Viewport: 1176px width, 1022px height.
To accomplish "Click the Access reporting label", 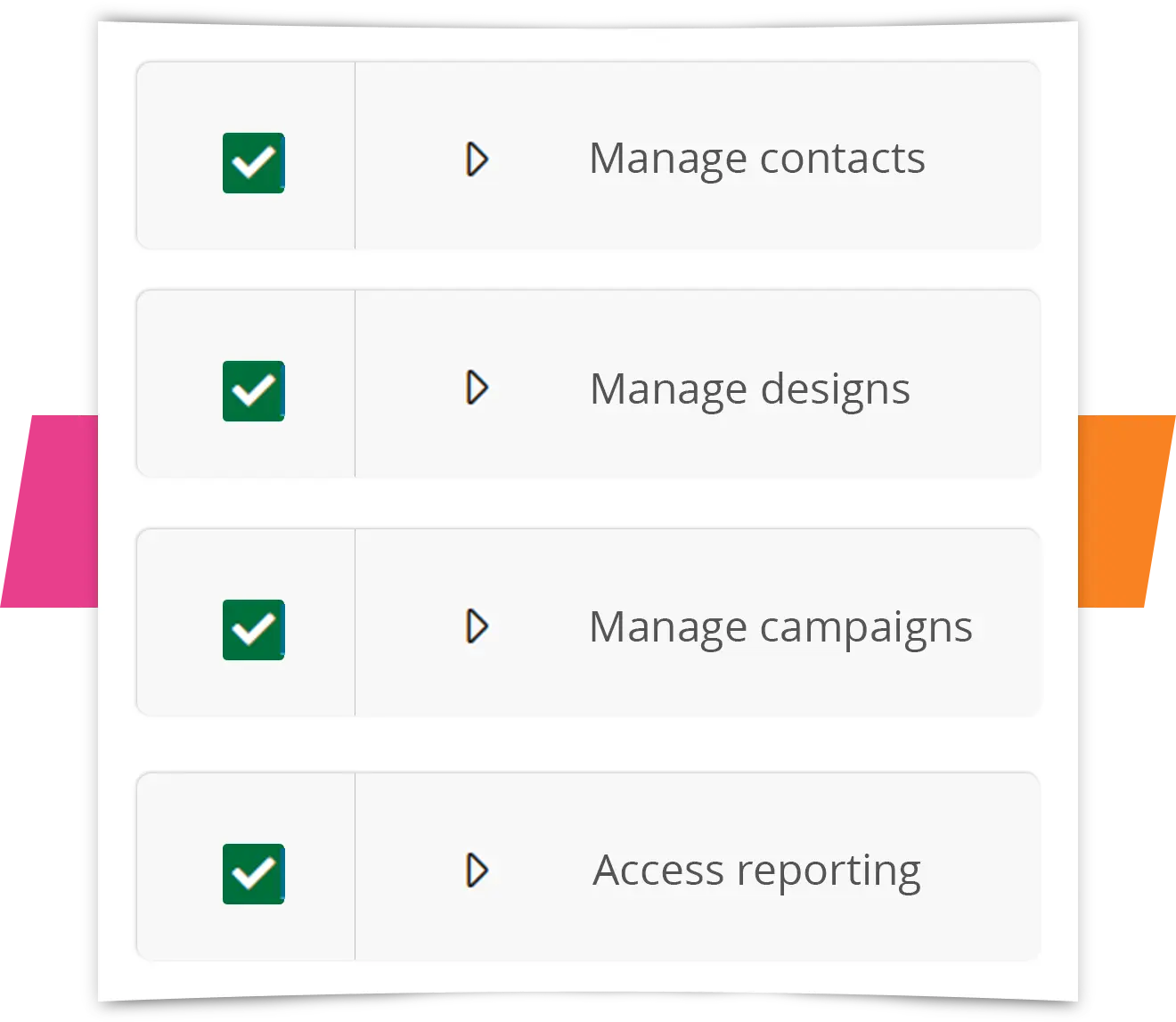I will [x=756, y=870].
